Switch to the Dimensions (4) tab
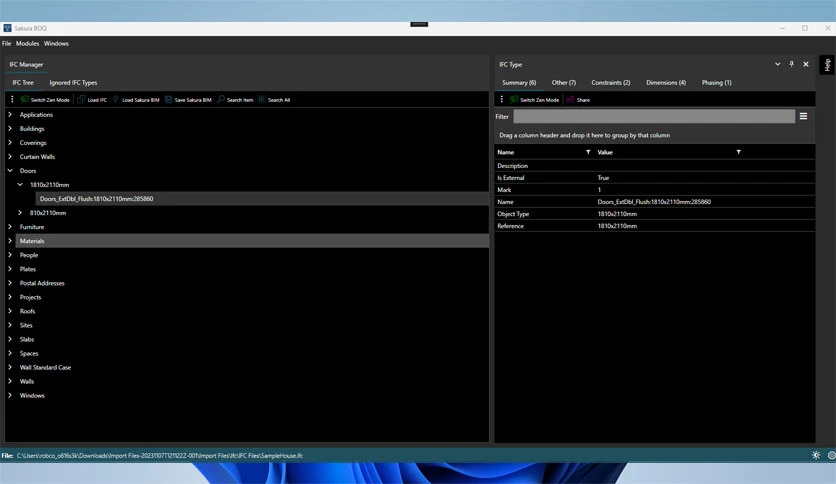 [x=666, y=83]
